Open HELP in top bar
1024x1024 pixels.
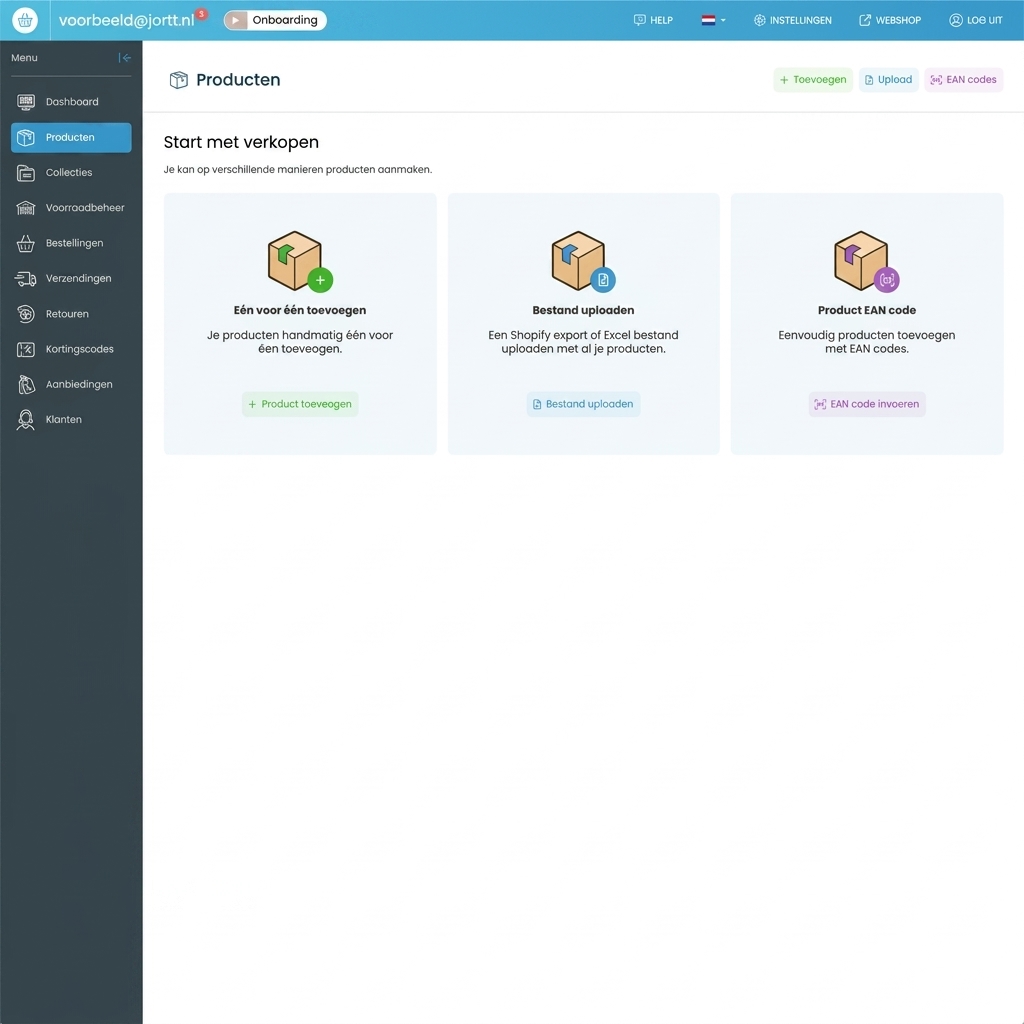point(653,20)
